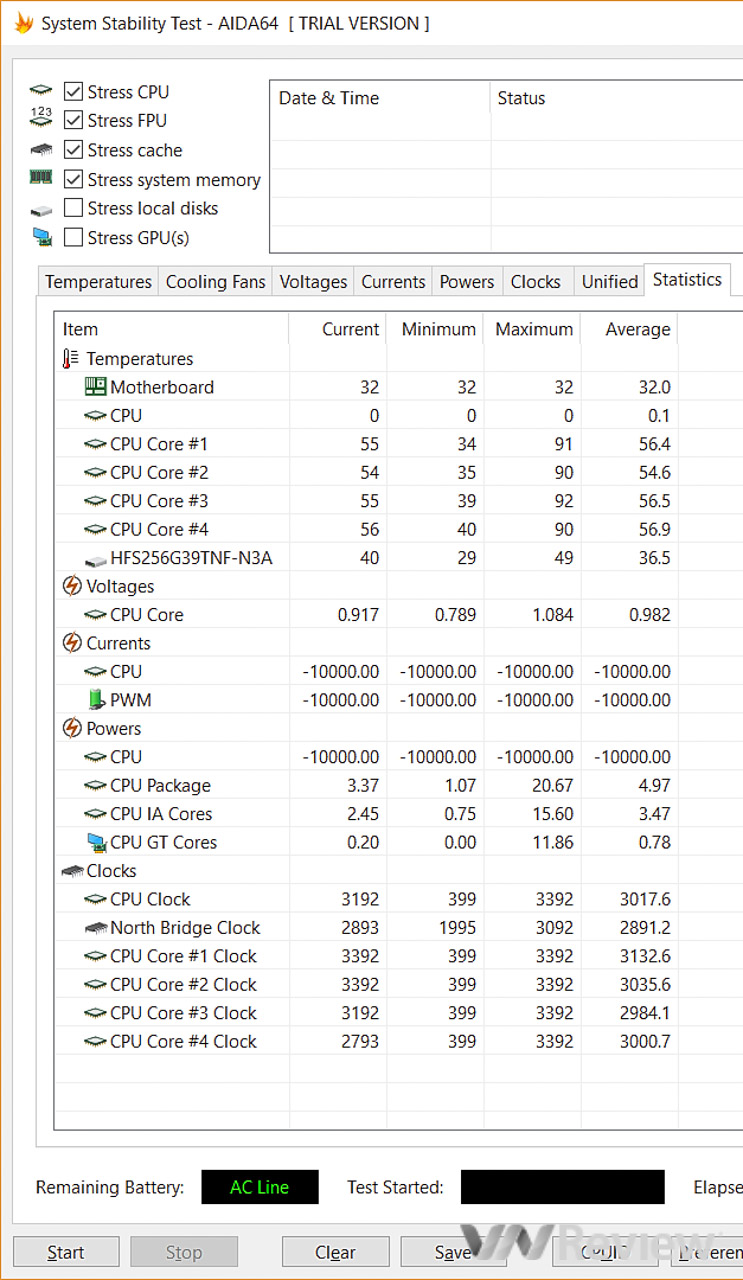Click the chip icon beside CPU Core #1 Clock
The width and height of the screenshot is (743, 1280).
tap(95, 956)
